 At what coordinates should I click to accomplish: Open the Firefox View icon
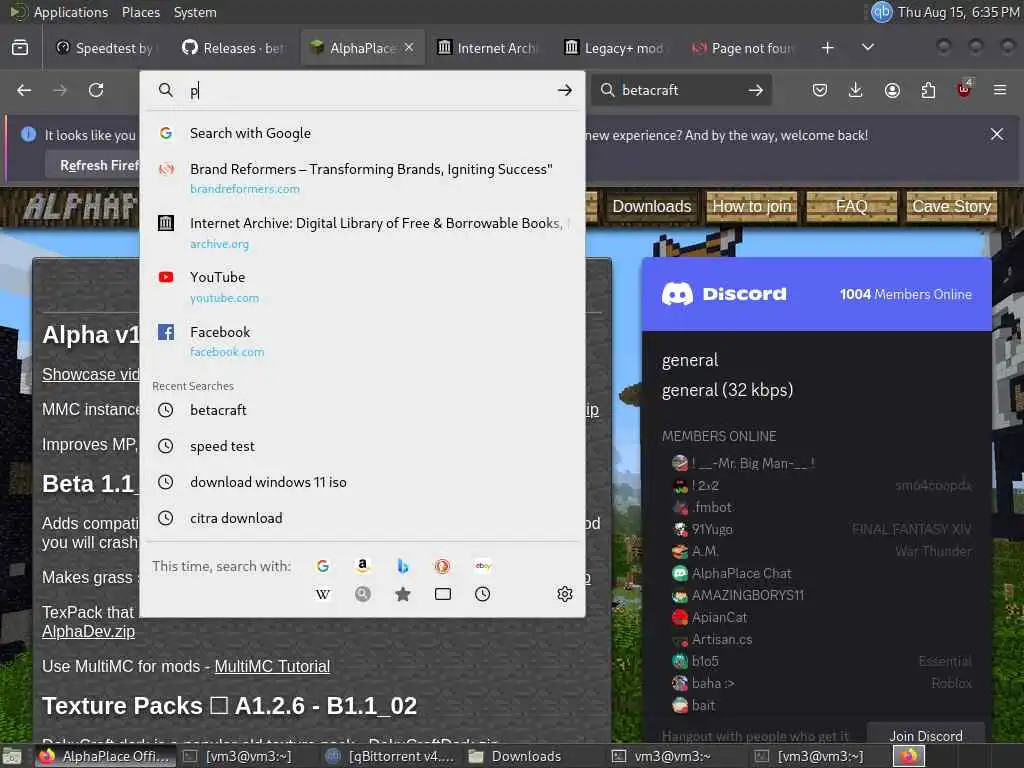pyautogui.click(x=20, y=48)
